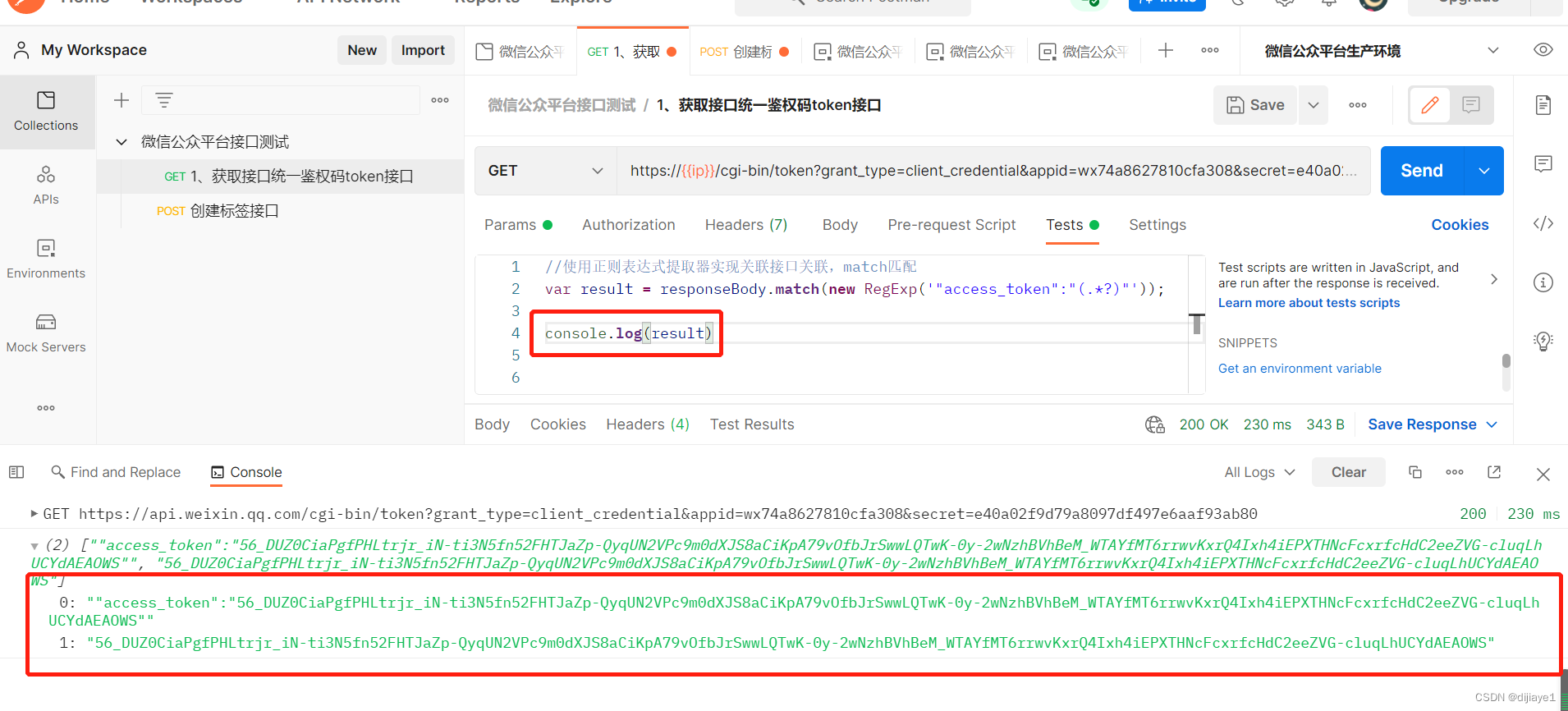Open tab bar more options ellipsis

point(1210,51)
